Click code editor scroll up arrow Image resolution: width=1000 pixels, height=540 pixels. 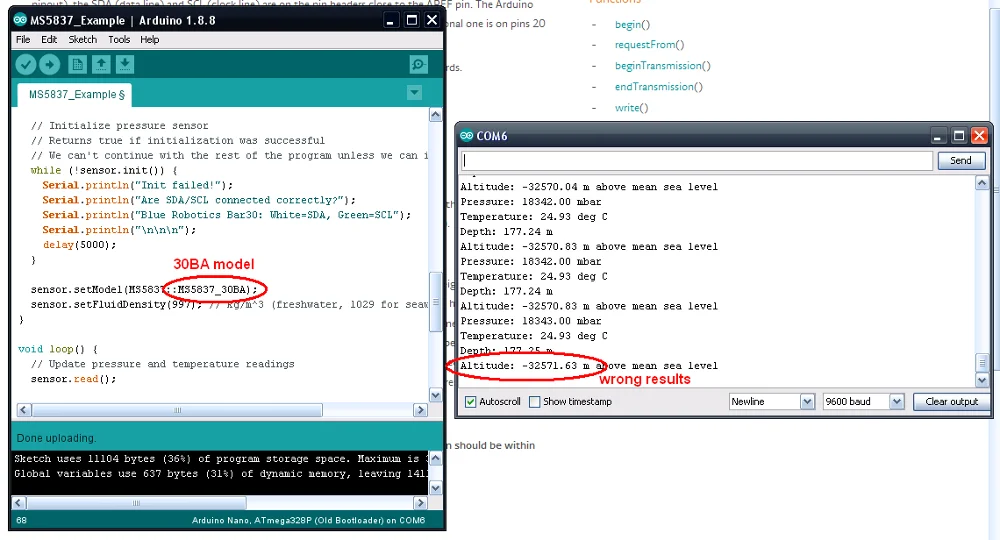point(436,115)
